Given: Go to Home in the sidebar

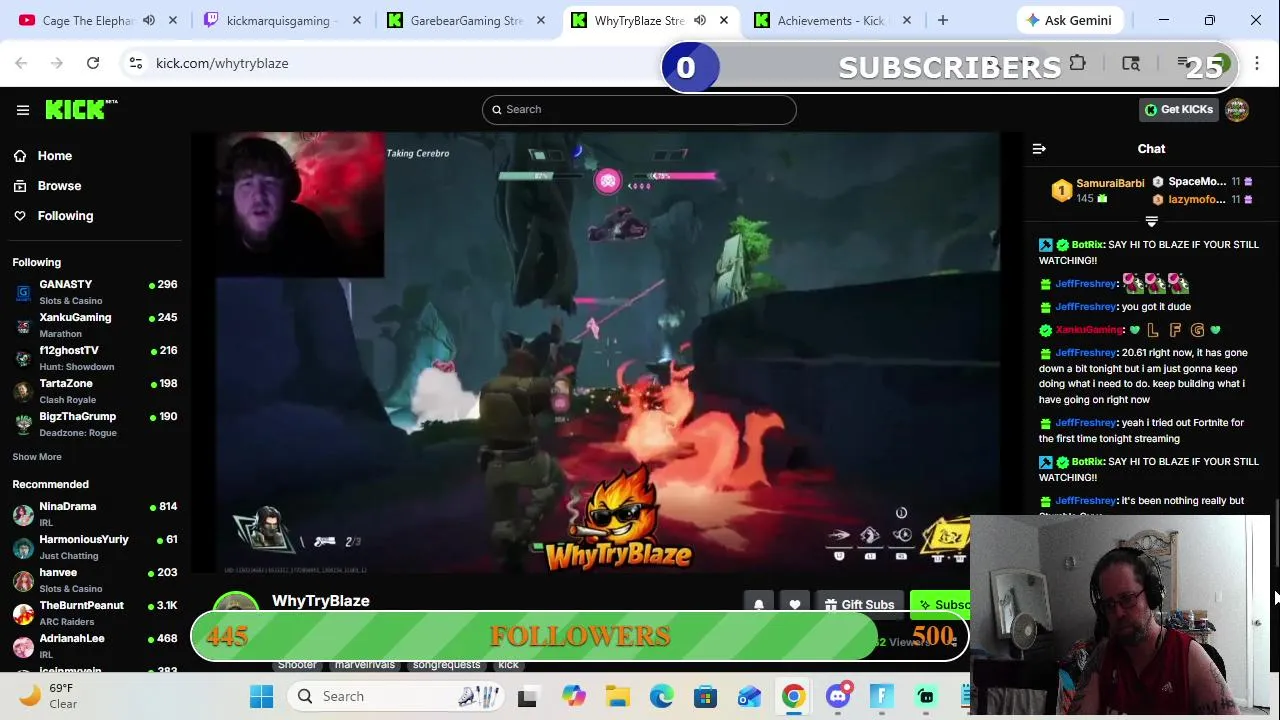Looking at the screenshot, I should tap(55, 156).
